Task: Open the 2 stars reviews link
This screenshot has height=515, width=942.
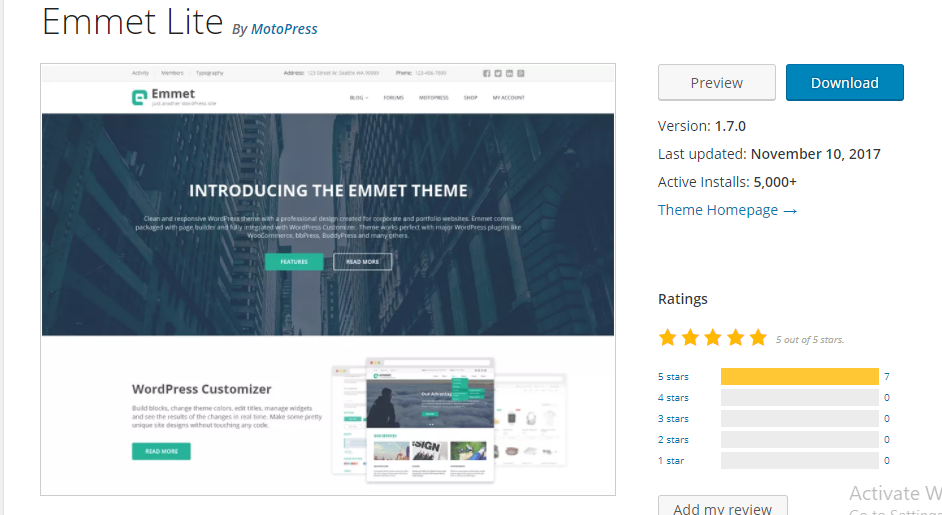Action: 673,440
